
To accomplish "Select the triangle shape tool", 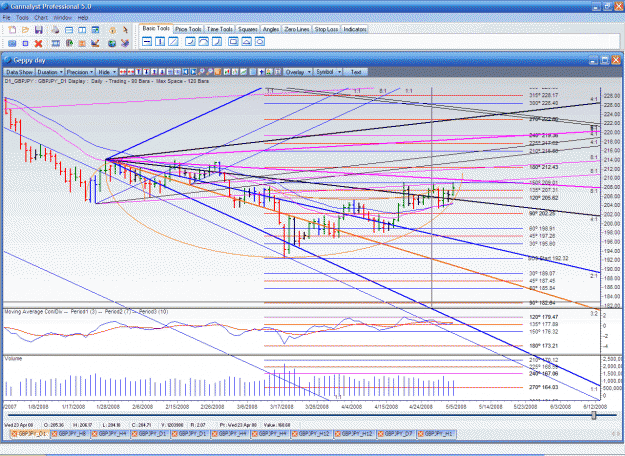I will tap(246, 41).
